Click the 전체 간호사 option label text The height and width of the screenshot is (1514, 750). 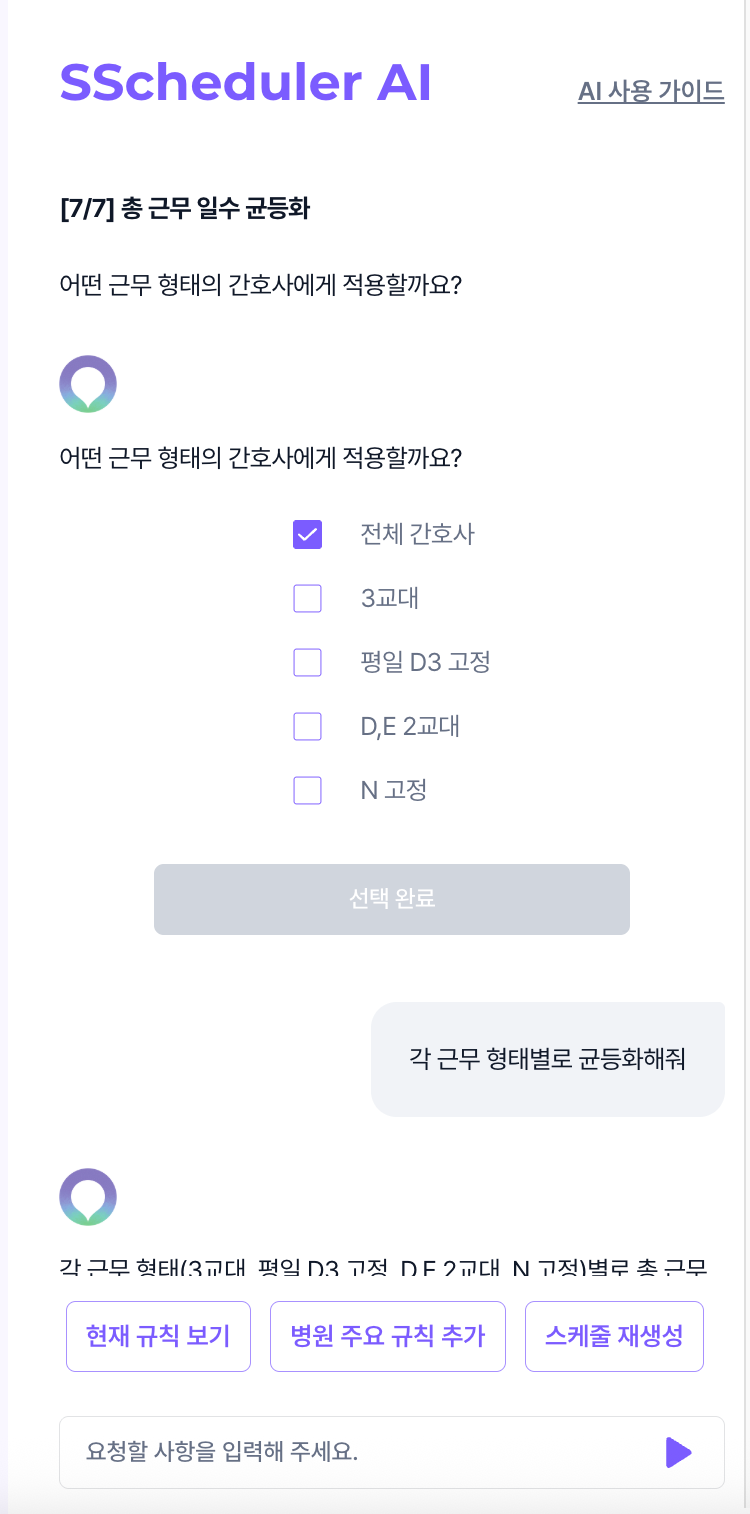click(418, 535)
